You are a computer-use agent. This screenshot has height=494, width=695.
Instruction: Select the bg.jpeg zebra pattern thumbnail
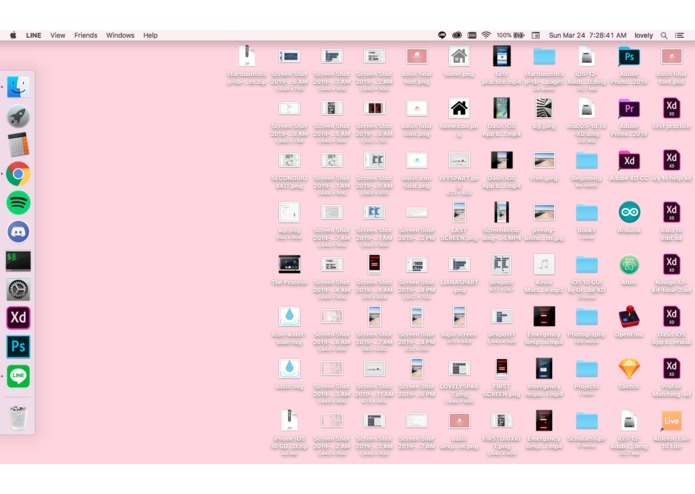pyautogui.click(x=544, y=108)
